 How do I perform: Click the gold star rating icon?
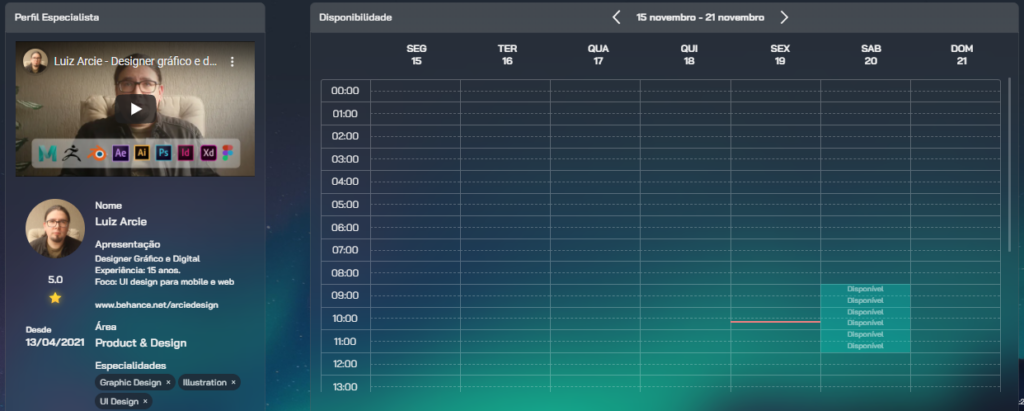pos(55,298)
